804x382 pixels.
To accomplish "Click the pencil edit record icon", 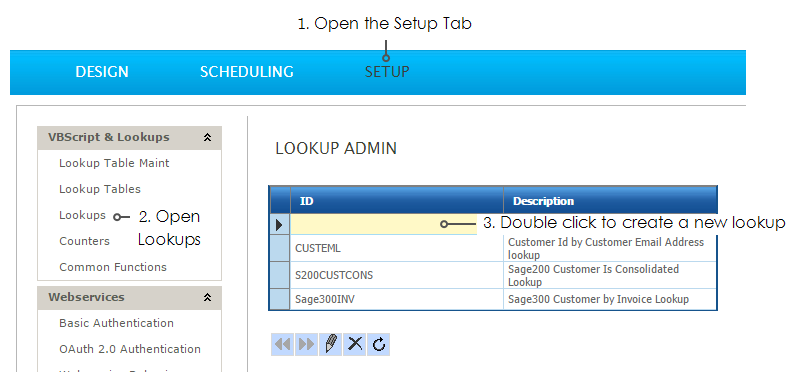I will pyautogui.click(x=331, y=344).
